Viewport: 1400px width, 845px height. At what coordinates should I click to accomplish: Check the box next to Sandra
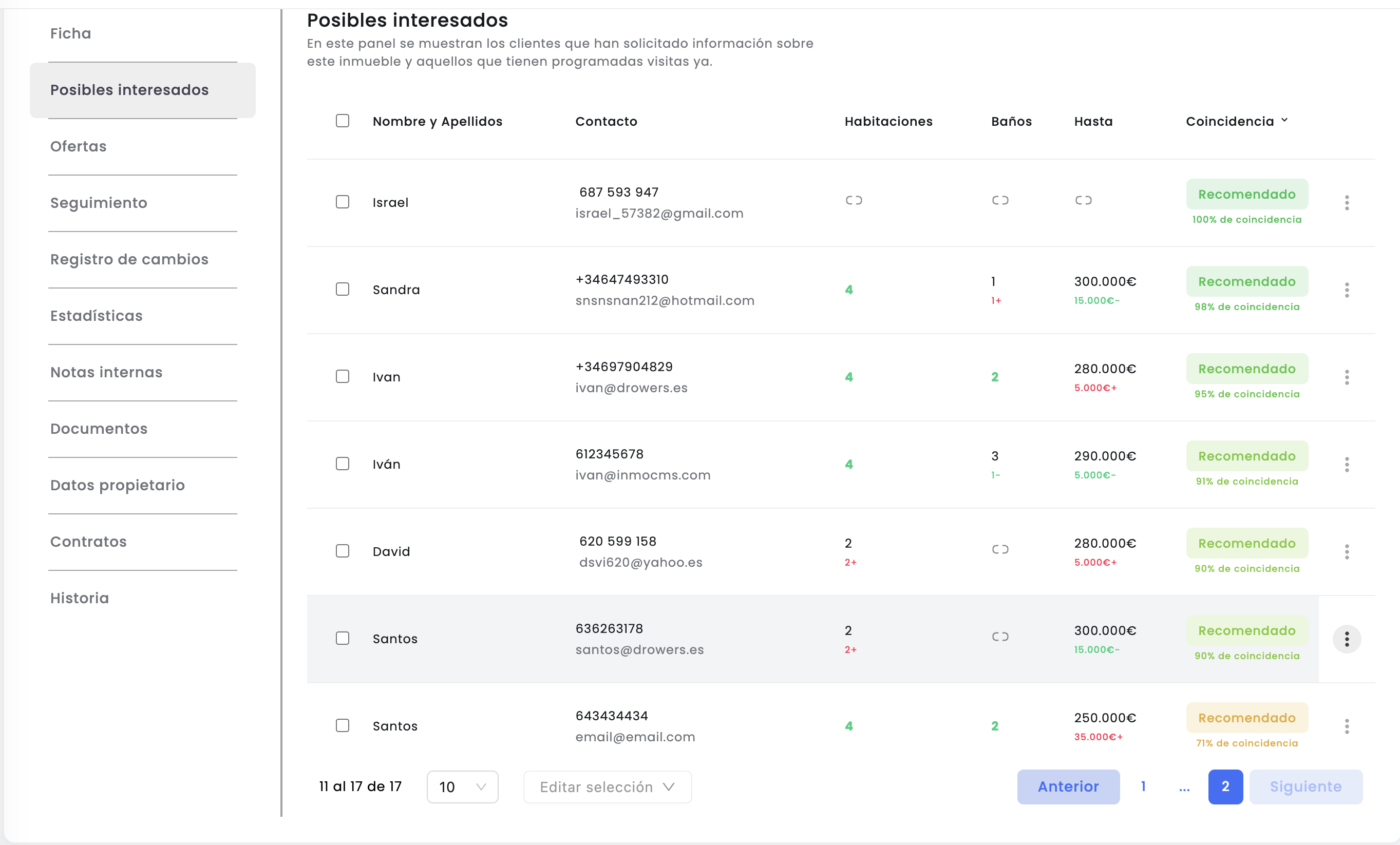(343, 290)
